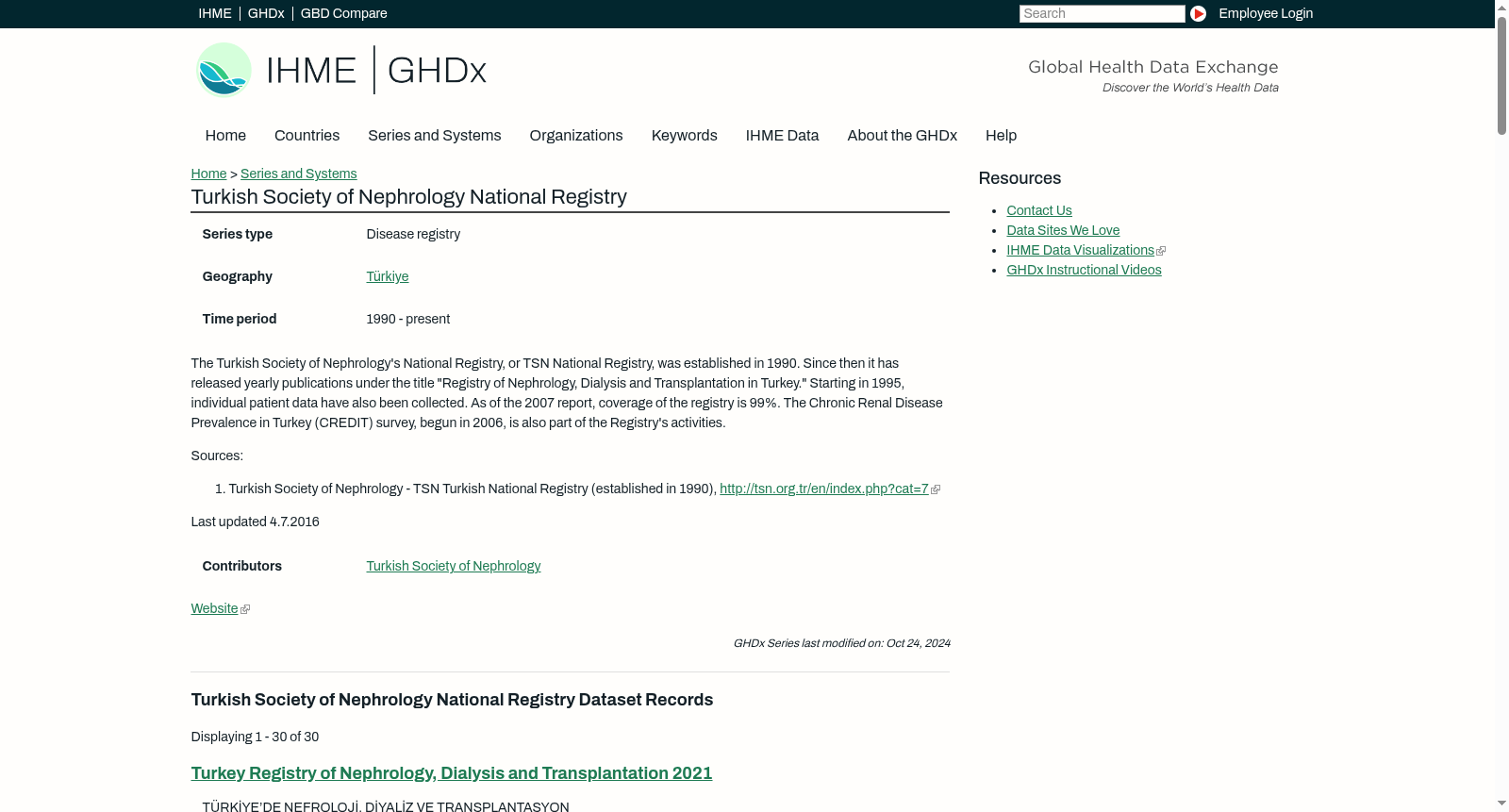Open the IHME Data menu item
Viewport: 1509px width, 812px height.
(782, 136)
